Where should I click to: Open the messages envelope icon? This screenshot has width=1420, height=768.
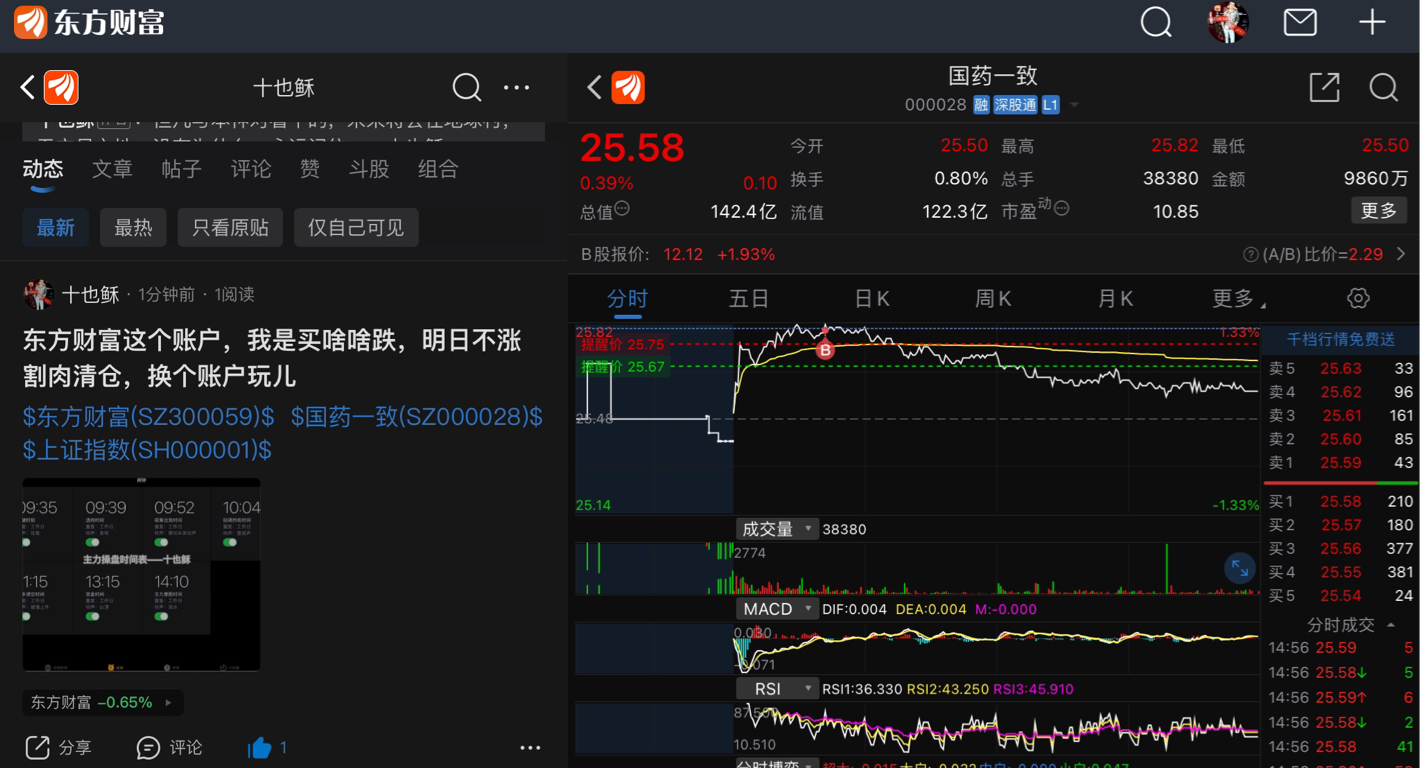click(1300, 22)
